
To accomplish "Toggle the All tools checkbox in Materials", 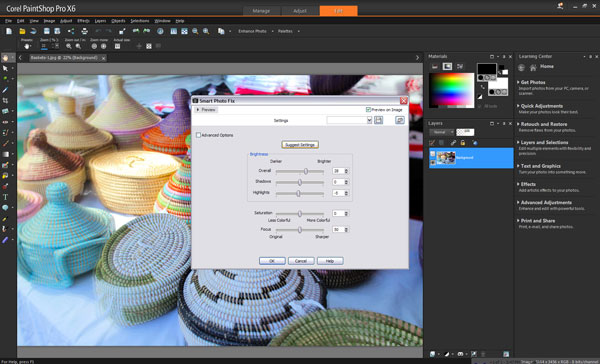I will pos(479,106).
